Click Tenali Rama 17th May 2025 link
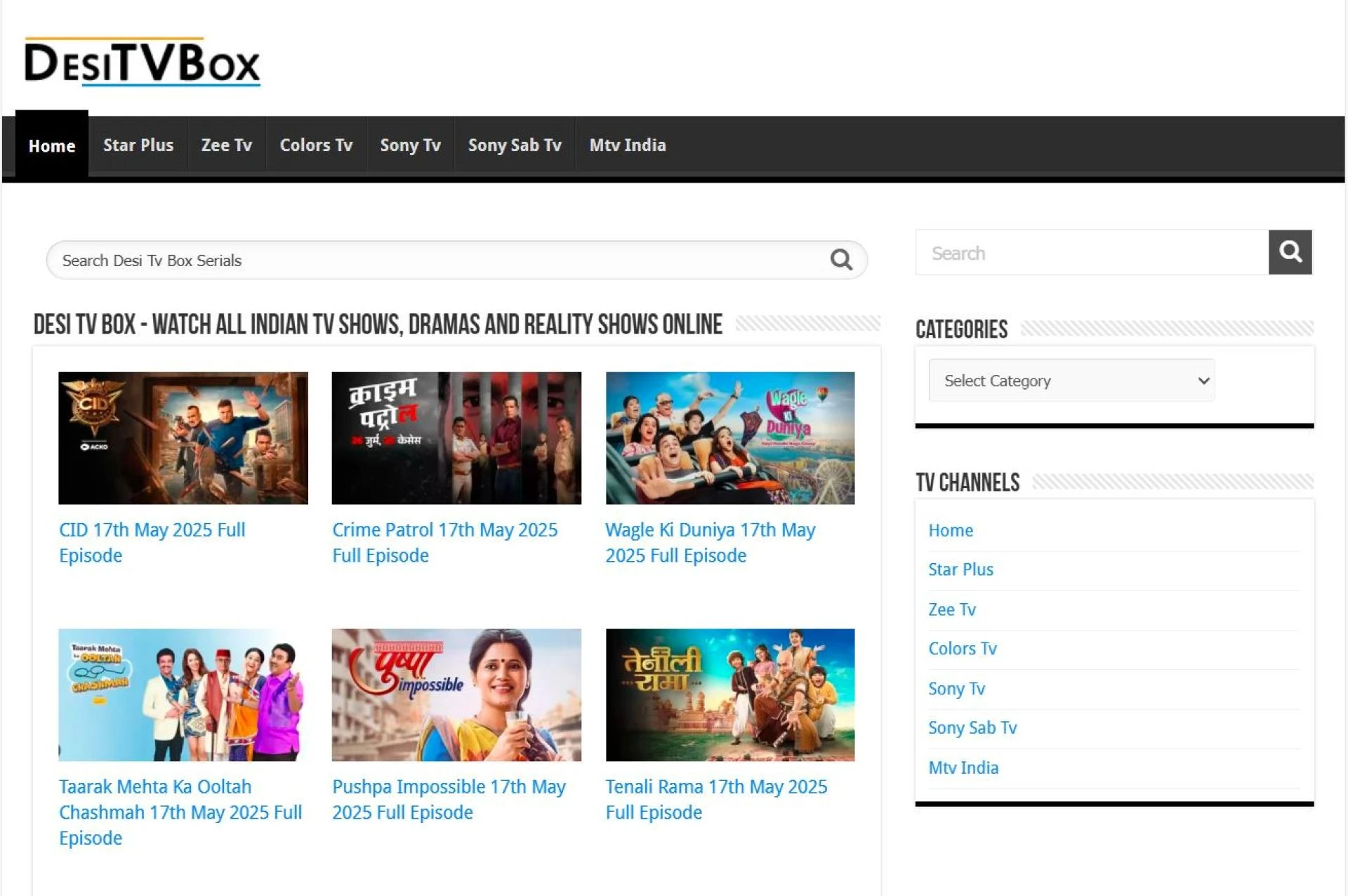The height and width of the screenshot is (896, 1348). point(717,800)
